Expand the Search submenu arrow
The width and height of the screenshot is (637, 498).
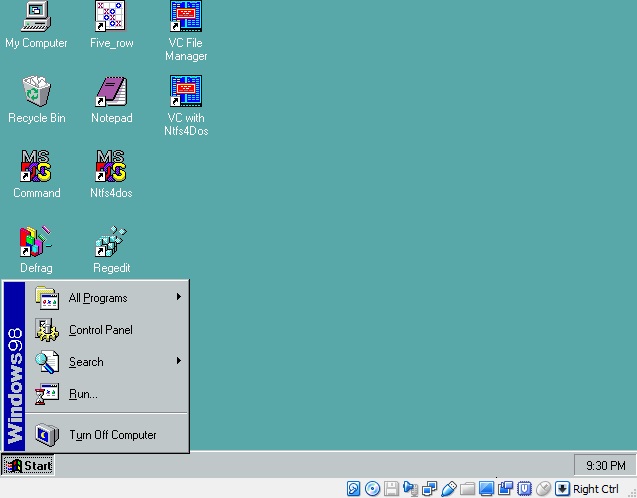178,361
